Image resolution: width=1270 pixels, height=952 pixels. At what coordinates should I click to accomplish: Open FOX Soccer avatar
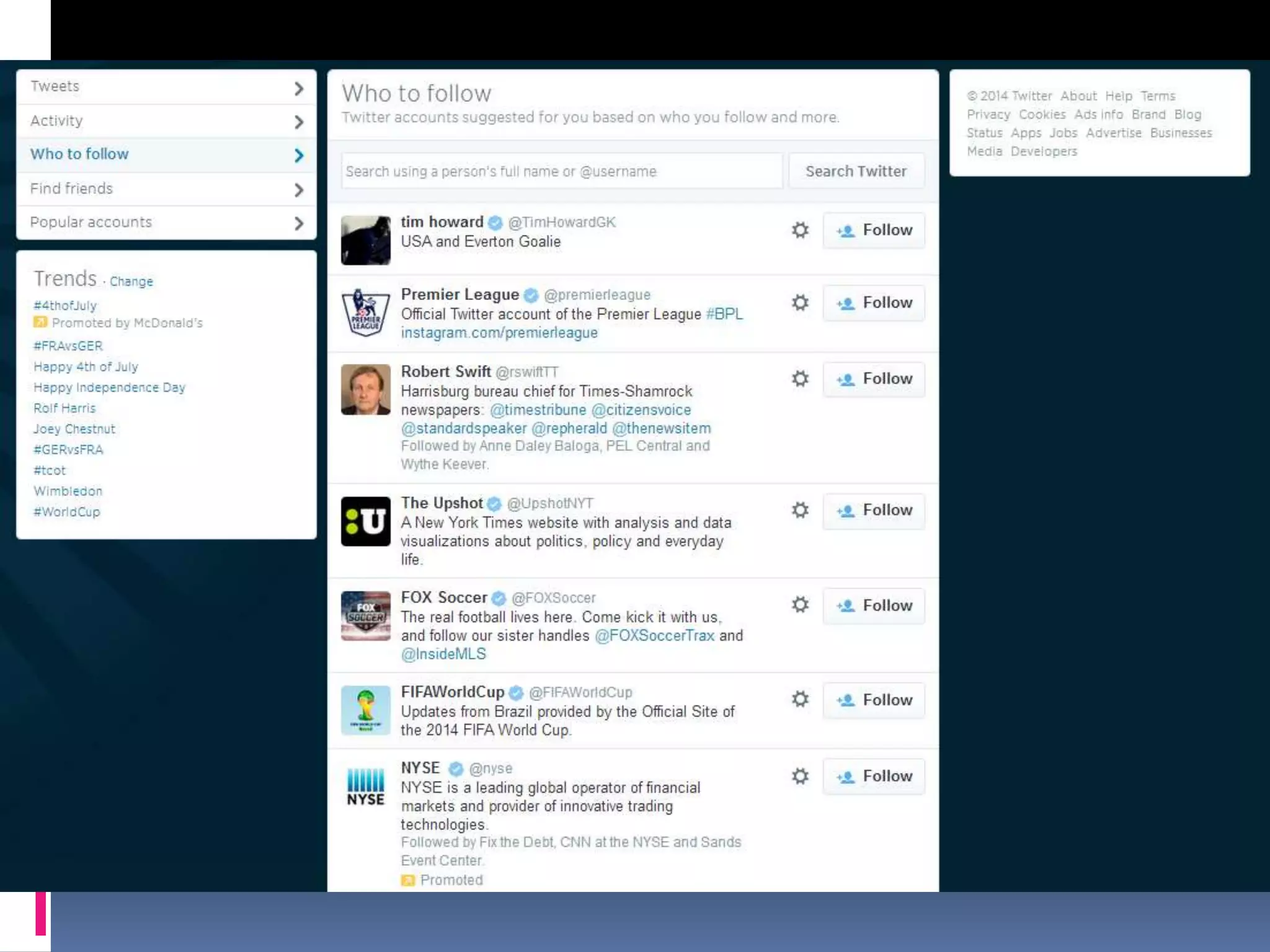coord(366,615)
